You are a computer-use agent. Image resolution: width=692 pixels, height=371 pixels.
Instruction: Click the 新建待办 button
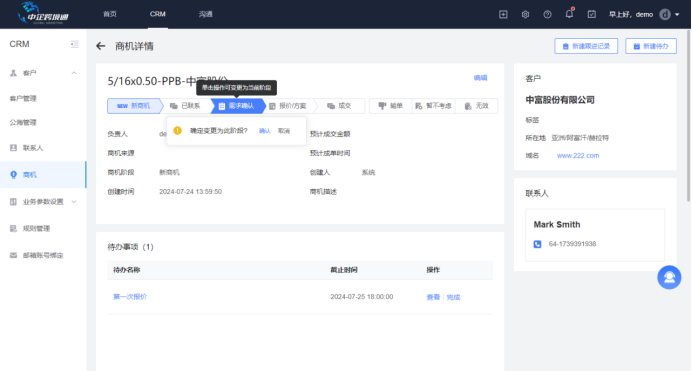coord(651,46)
